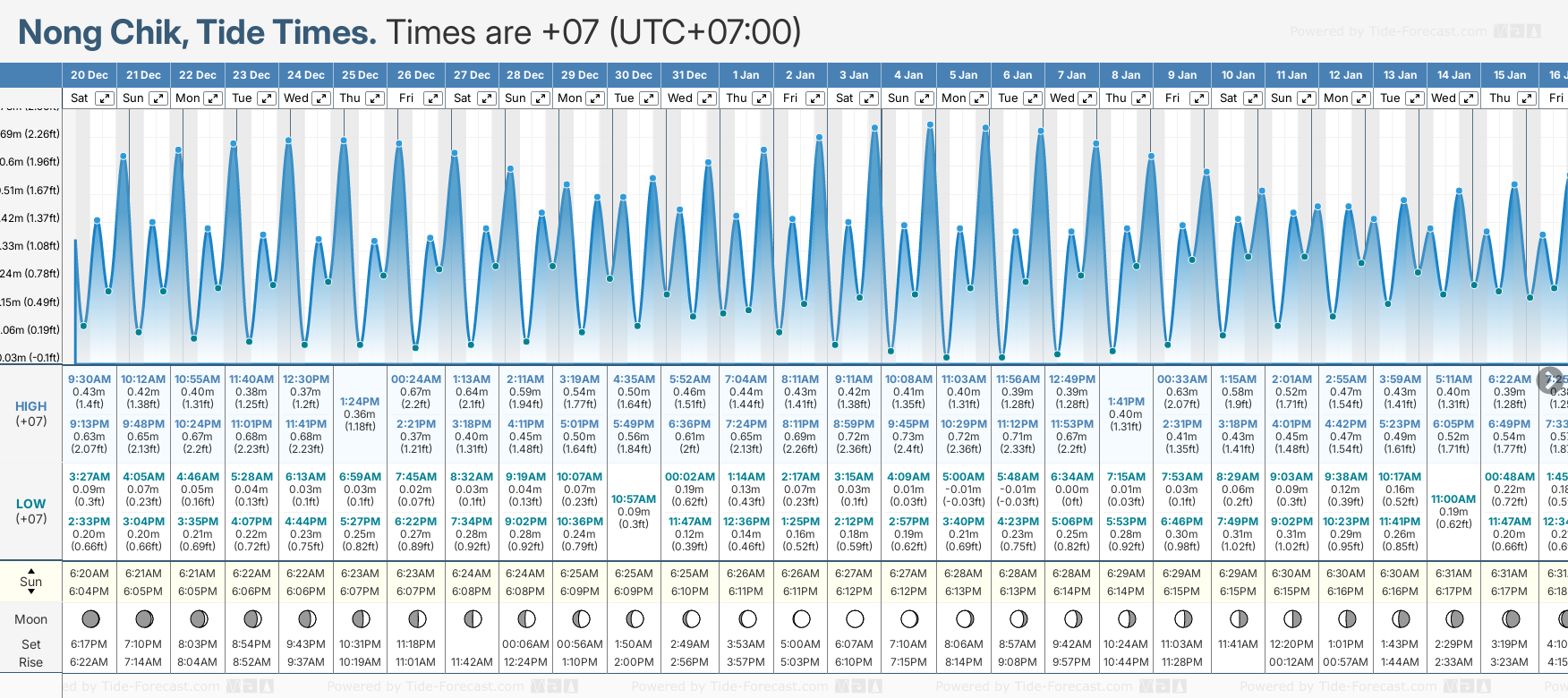Expand the Thu 1 Jan column

tap(761, 98)
